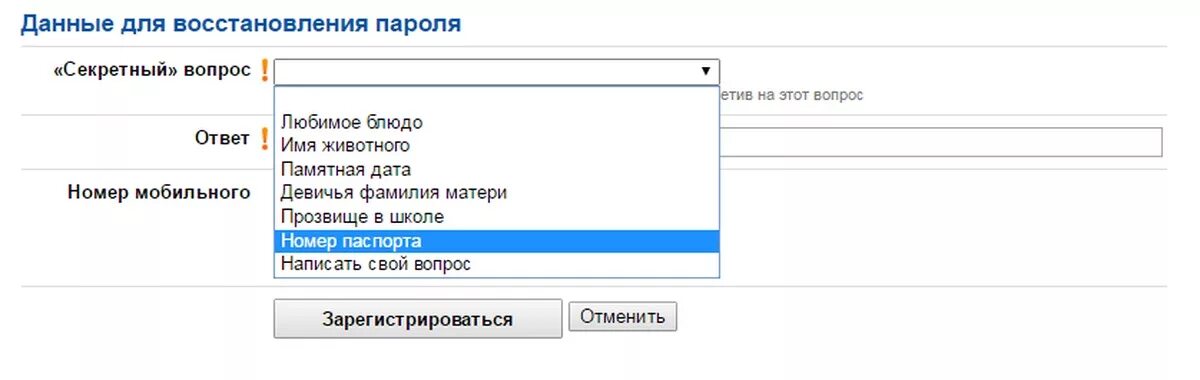Click the Зарегистрироваться button

pyautogui.click(x=418, y=319)
